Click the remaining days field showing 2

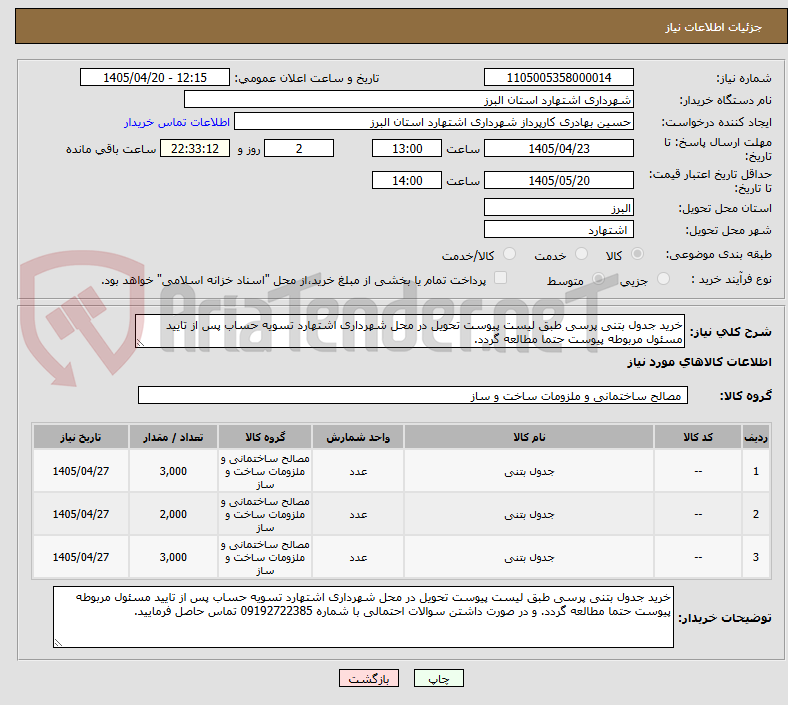[299, 149]
